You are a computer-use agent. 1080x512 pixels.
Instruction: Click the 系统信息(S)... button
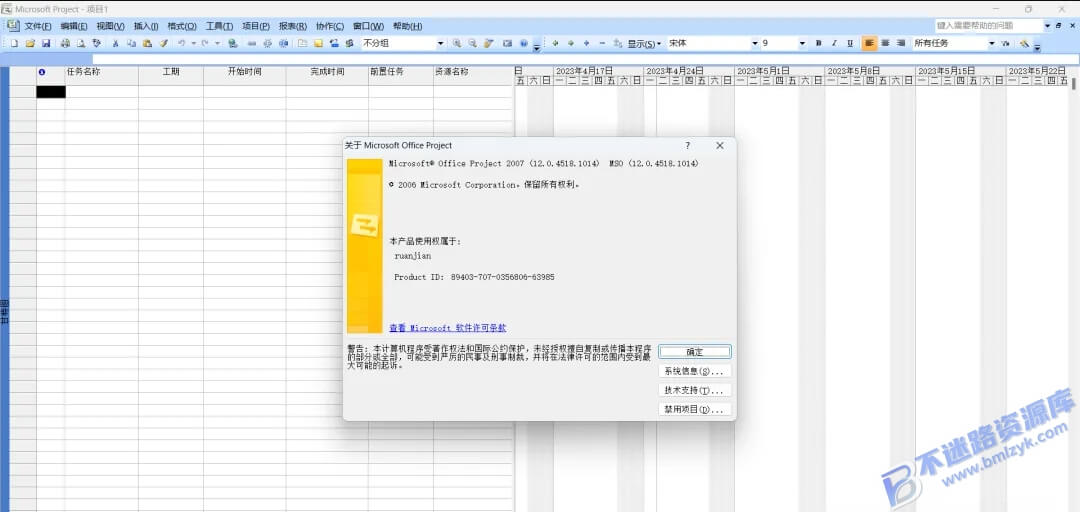click(x=694, y=371)
